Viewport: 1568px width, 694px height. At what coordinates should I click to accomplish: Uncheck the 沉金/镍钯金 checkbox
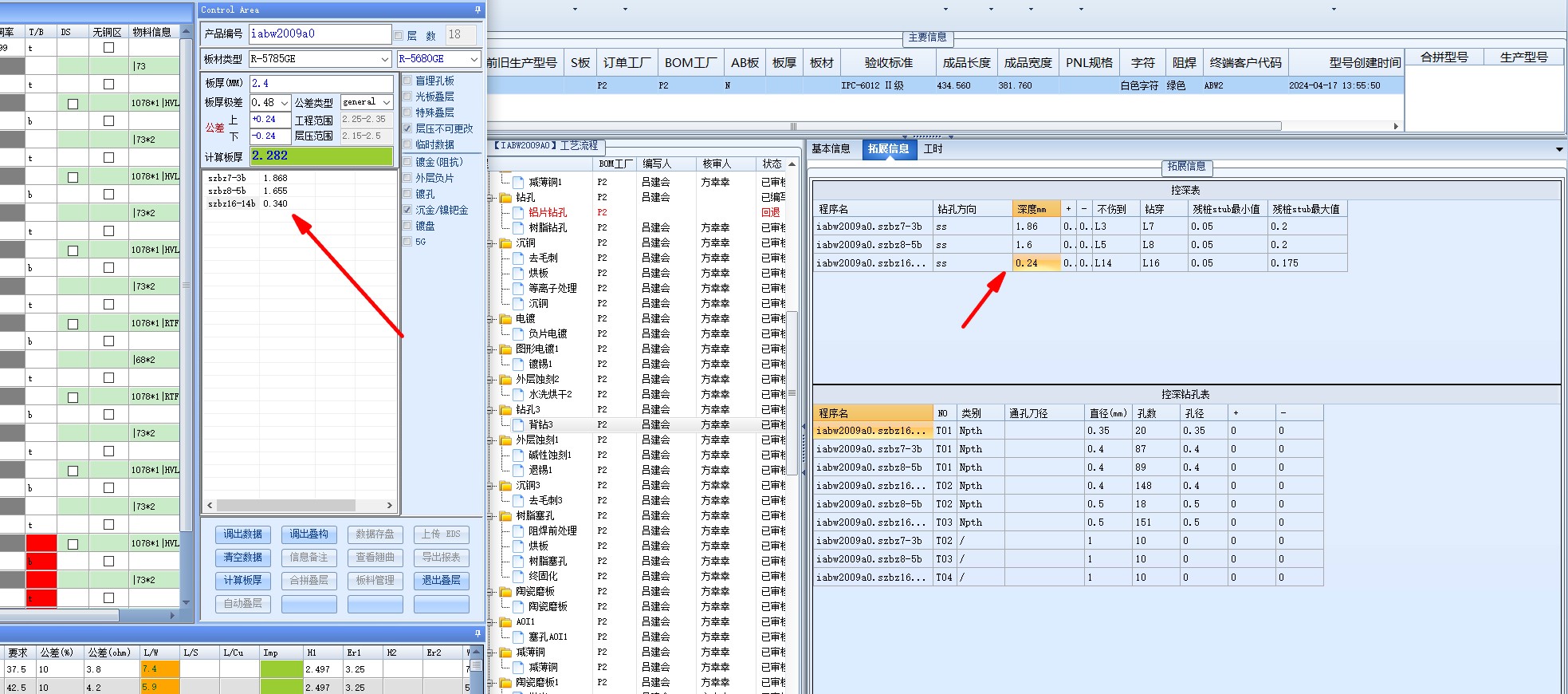pyautogui.click(x=408, y=210)
